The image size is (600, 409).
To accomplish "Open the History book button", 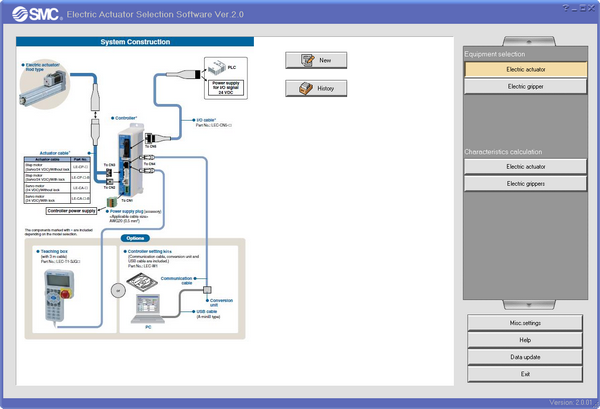I will (316, 89).
